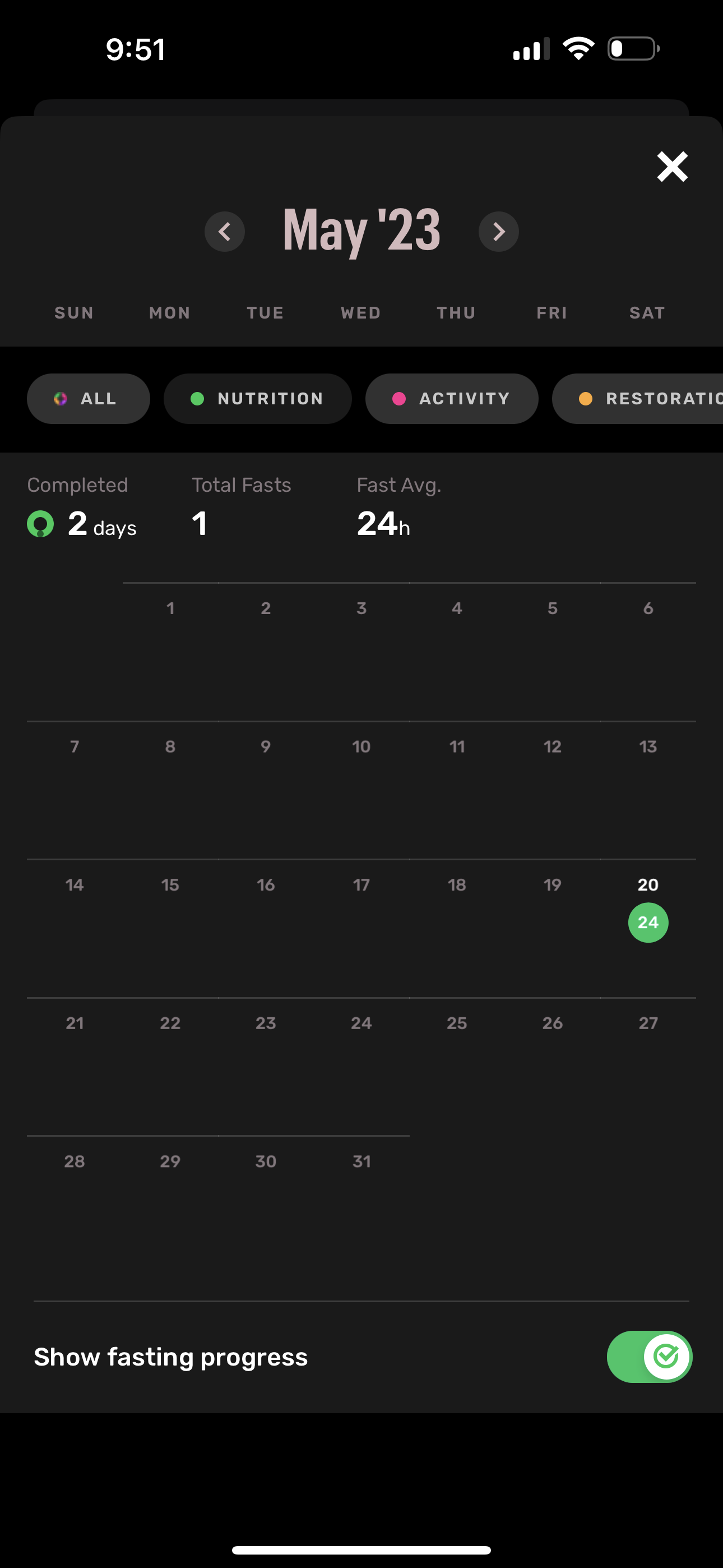
Task: Disable the Show fasting progress switch
Action: click(649, 1356)
